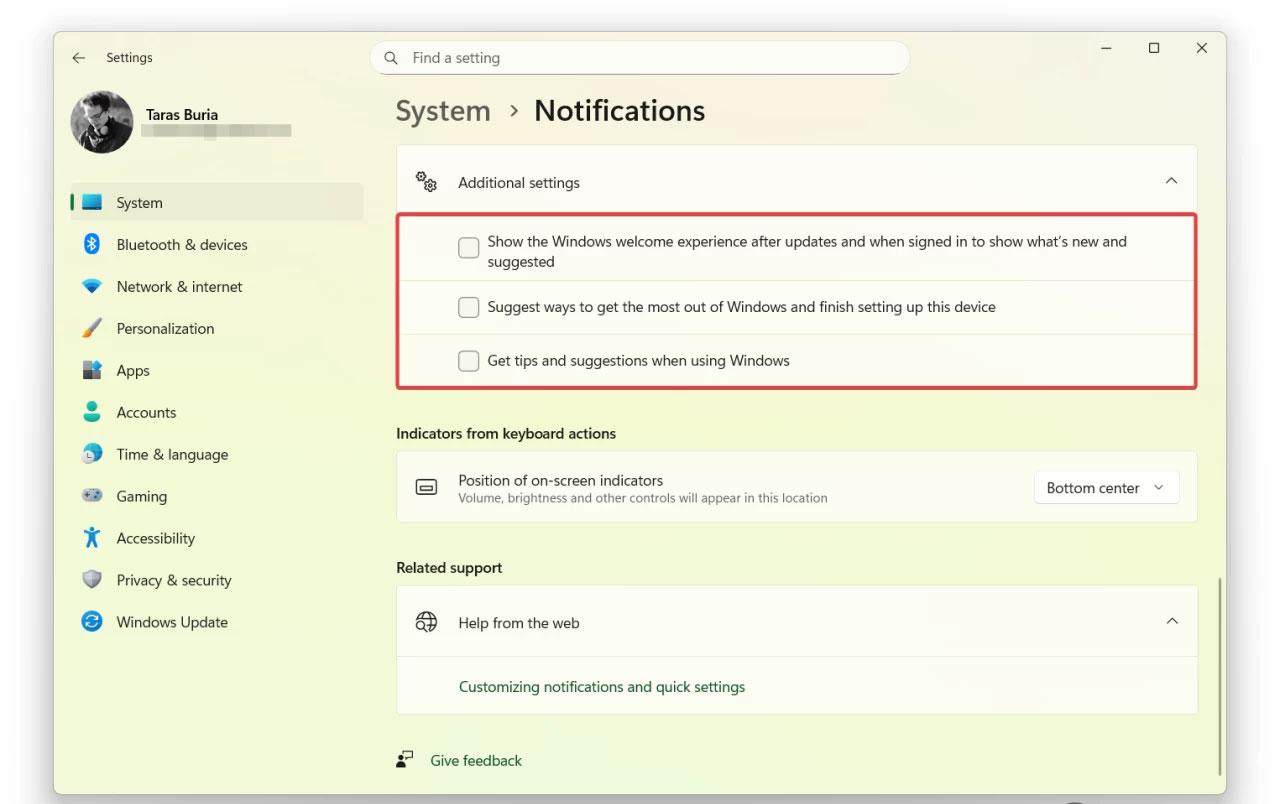Open System settings in the sidebar

(217, 202)
